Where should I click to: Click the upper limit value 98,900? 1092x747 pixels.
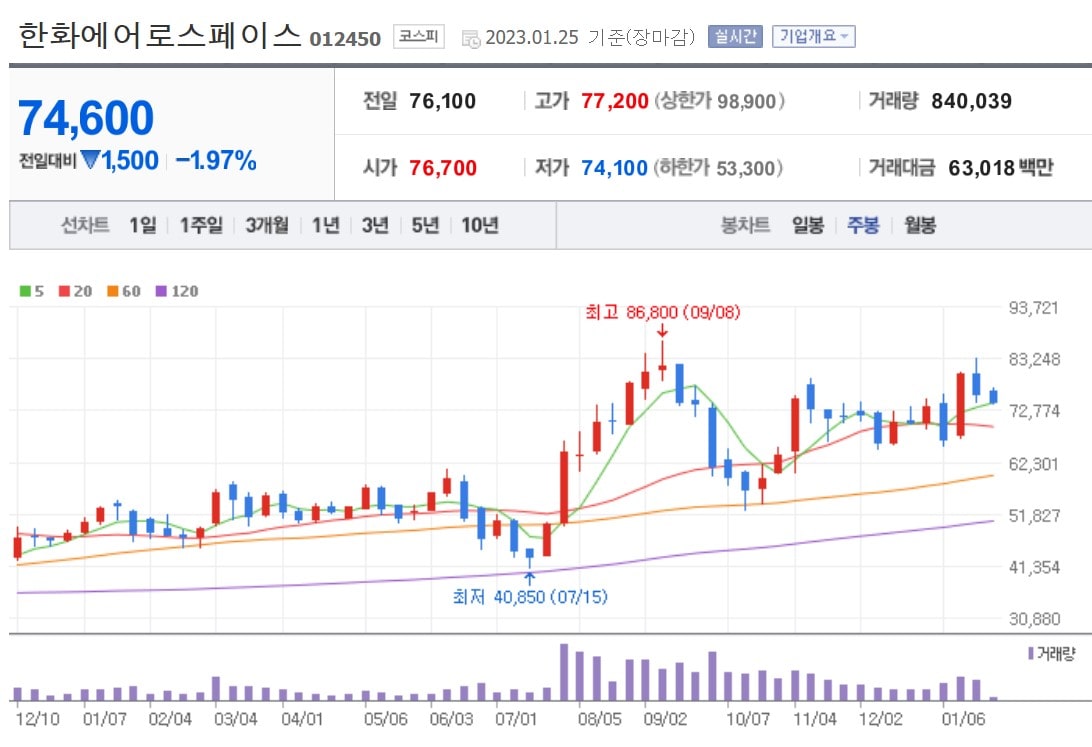(x=746, y=102)
